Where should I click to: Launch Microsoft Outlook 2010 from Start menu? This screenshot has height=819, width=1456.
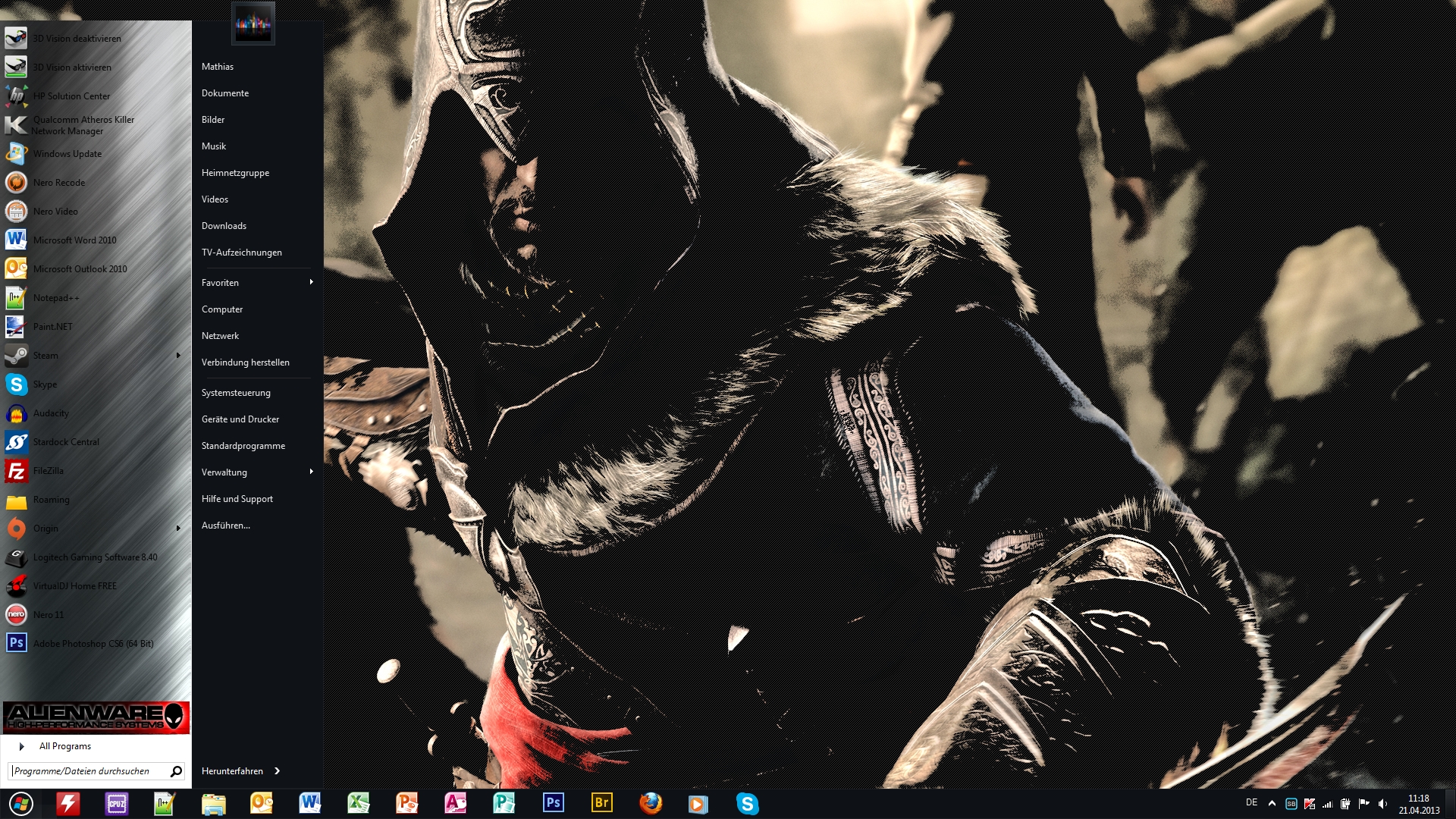pos(95,268)
